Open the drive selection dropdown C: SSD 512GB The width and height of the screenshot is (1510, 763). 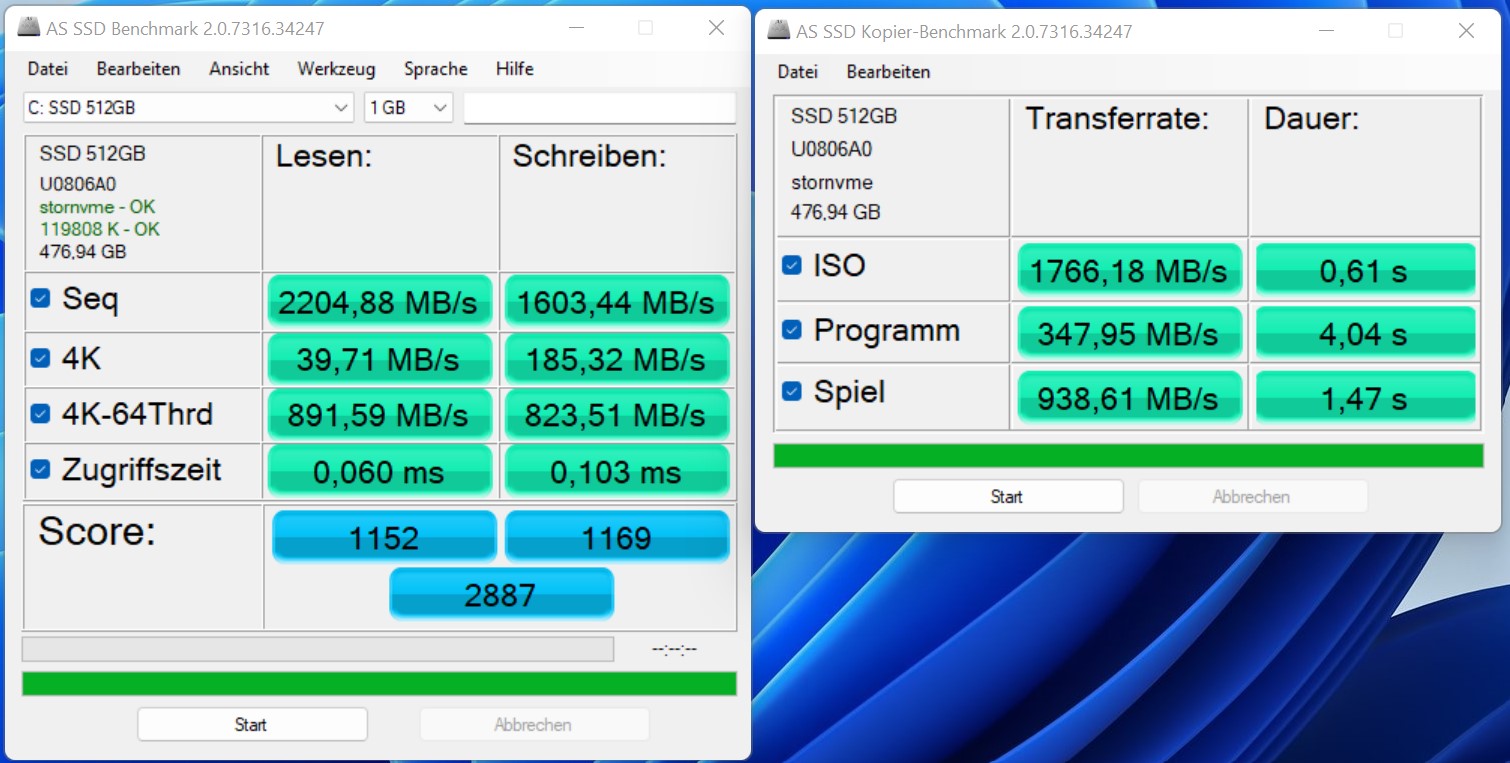tap(188, 108)
